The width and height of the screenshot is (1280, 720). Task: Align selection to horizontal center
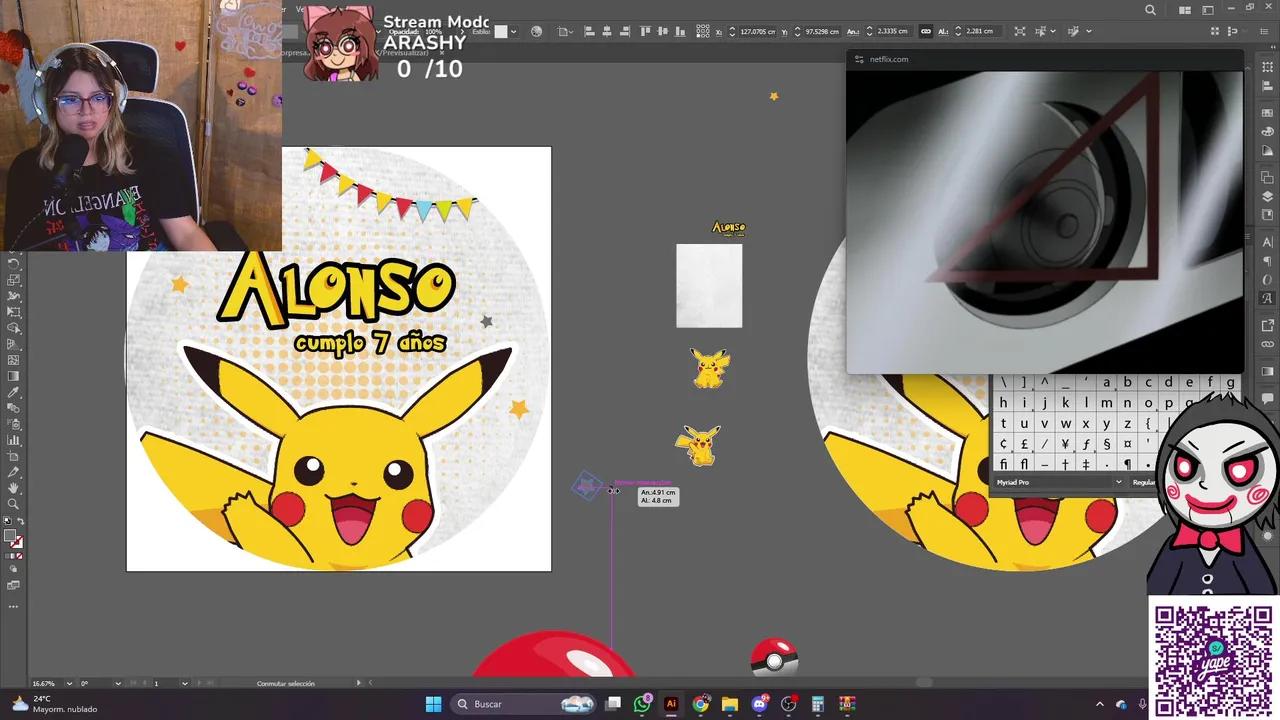click(x=606, y=31)
